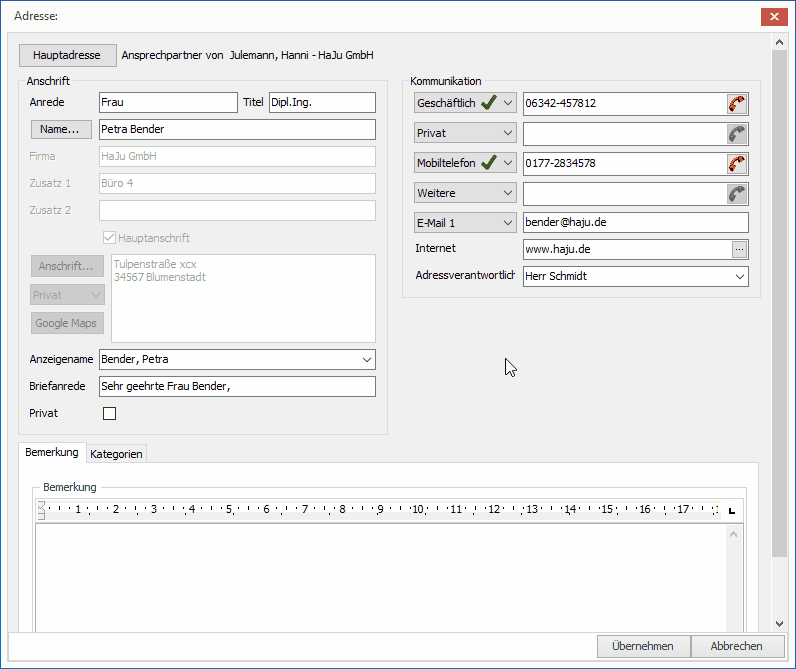The width and height of the screenshot is (796, 669).
Task: Click the Bemerkung editor scroll-up arrow
Action: 733,534
